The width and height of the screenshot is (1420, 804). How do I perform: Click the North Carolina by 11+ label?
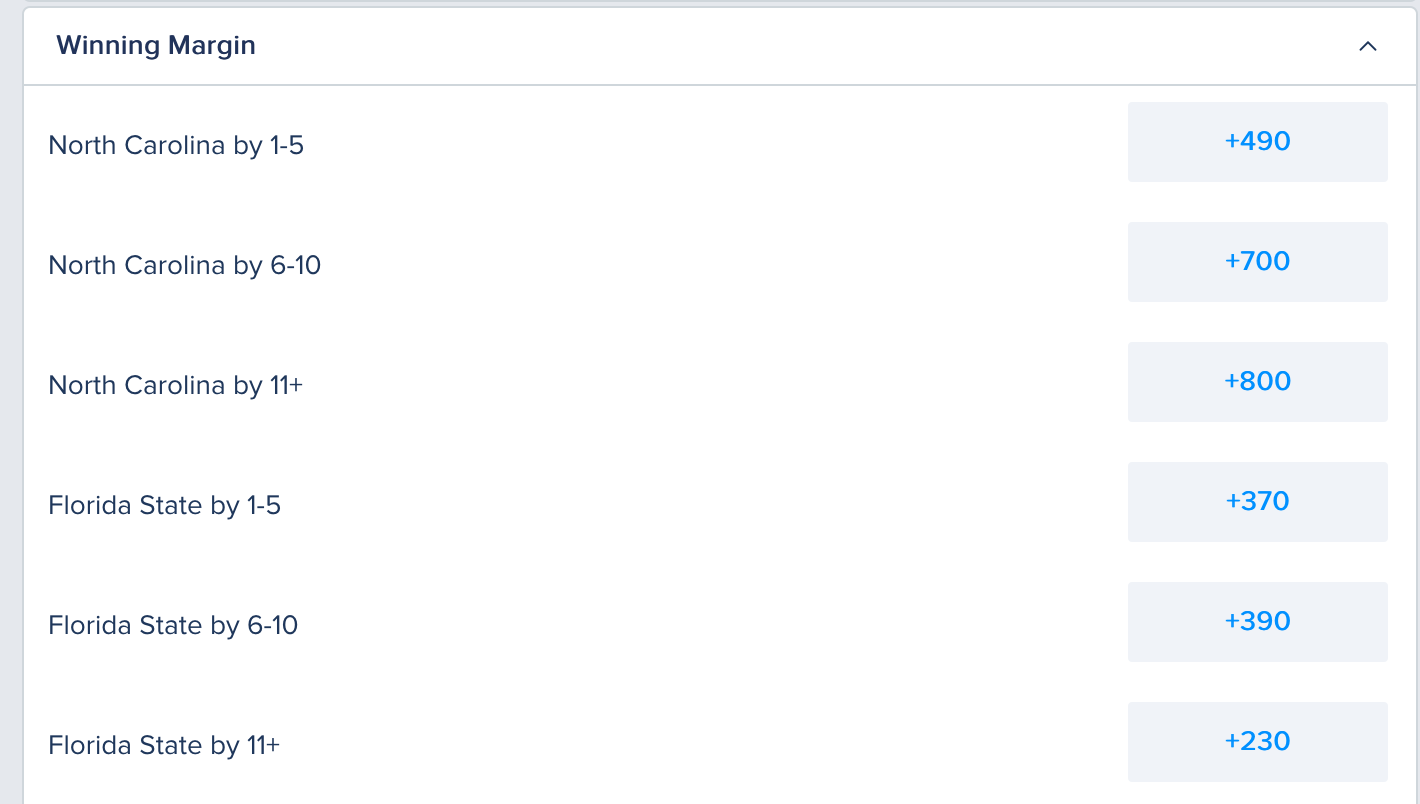tap(176, 386)
